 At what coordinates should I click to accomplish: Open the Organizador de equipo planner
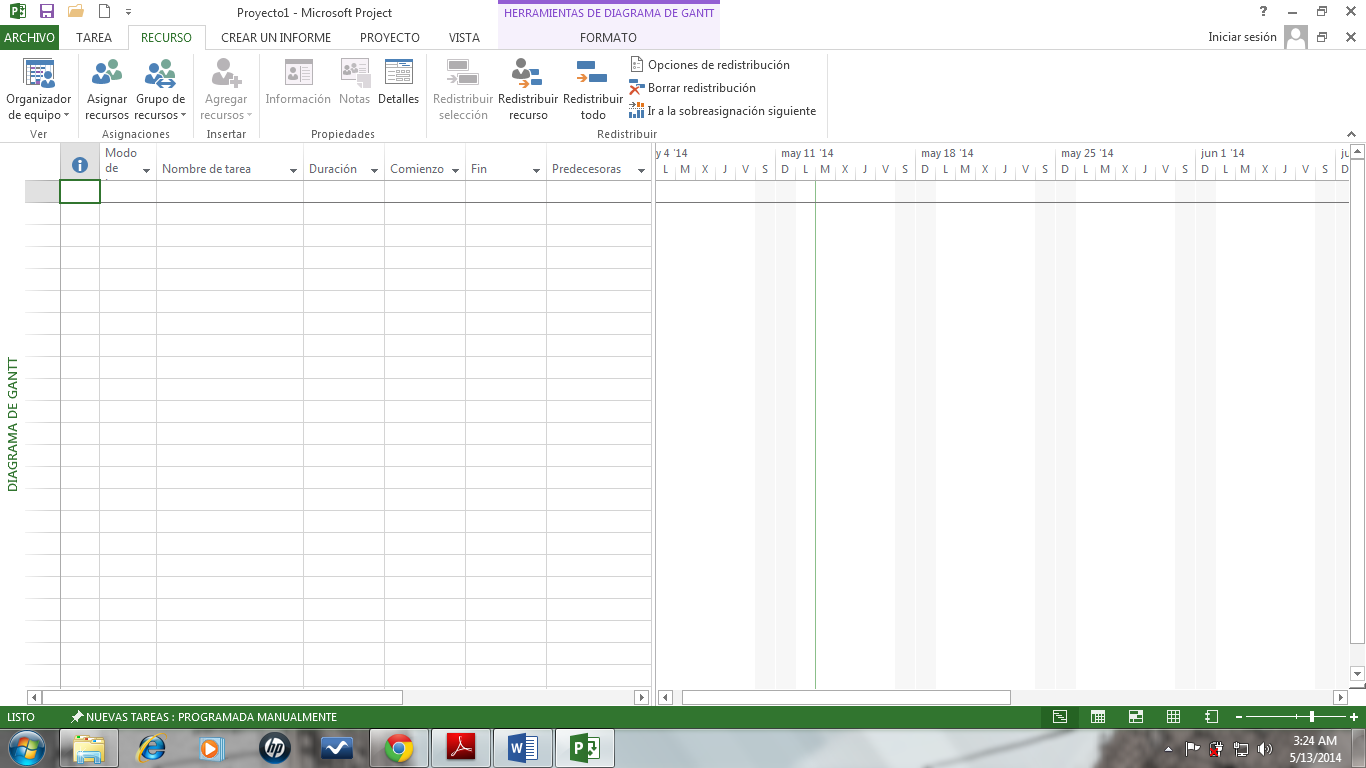(x=39, y=89)
